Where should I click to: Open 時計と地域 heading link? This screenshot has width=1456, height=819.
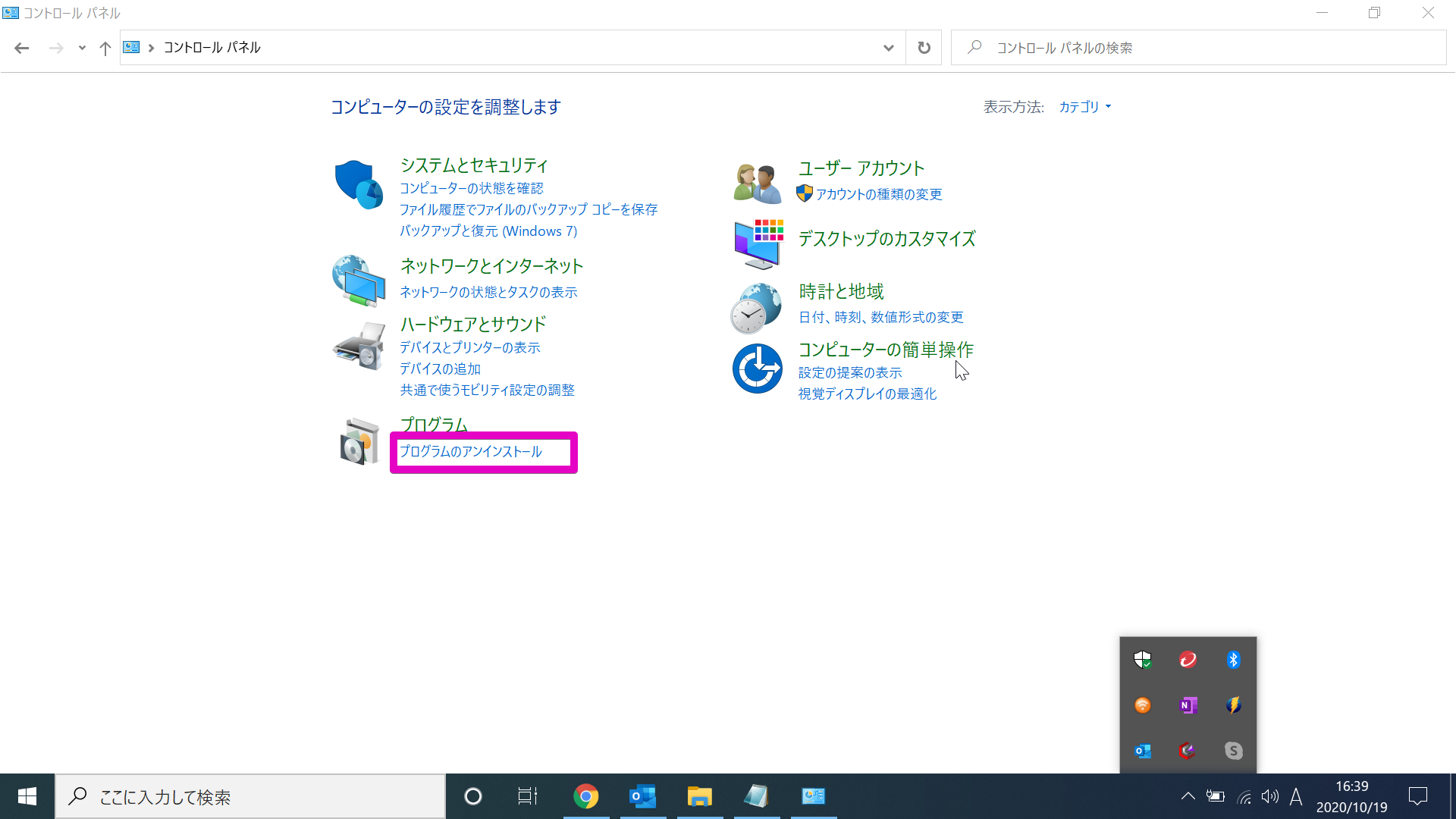(841, 292)
